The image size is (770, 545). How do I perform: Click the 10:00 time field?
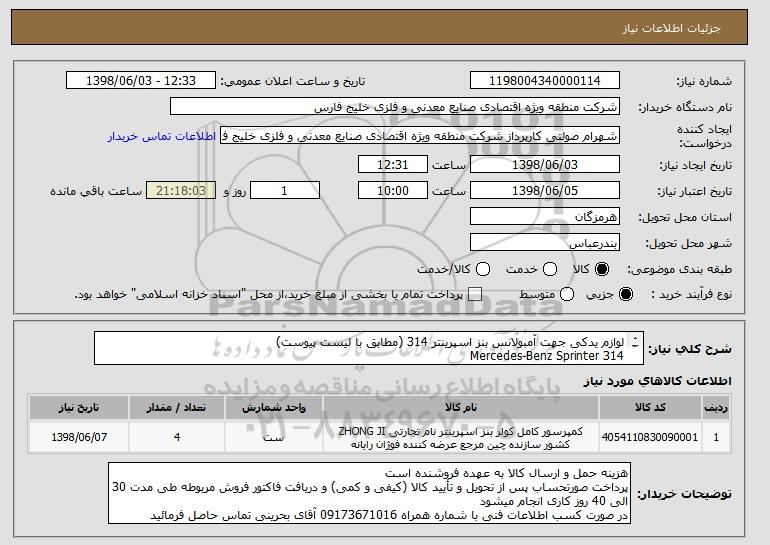point(393,191)
